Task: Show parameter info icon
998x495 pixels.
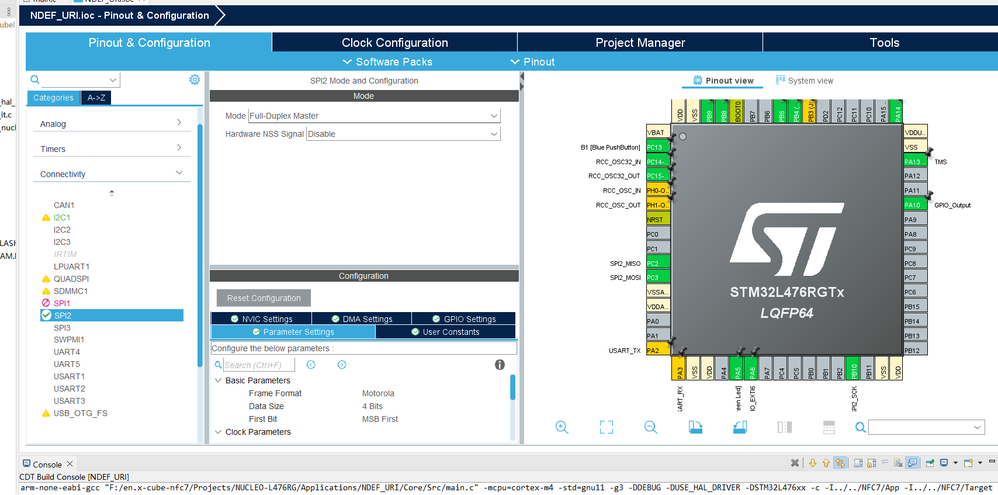Action: tap(500, 365)
